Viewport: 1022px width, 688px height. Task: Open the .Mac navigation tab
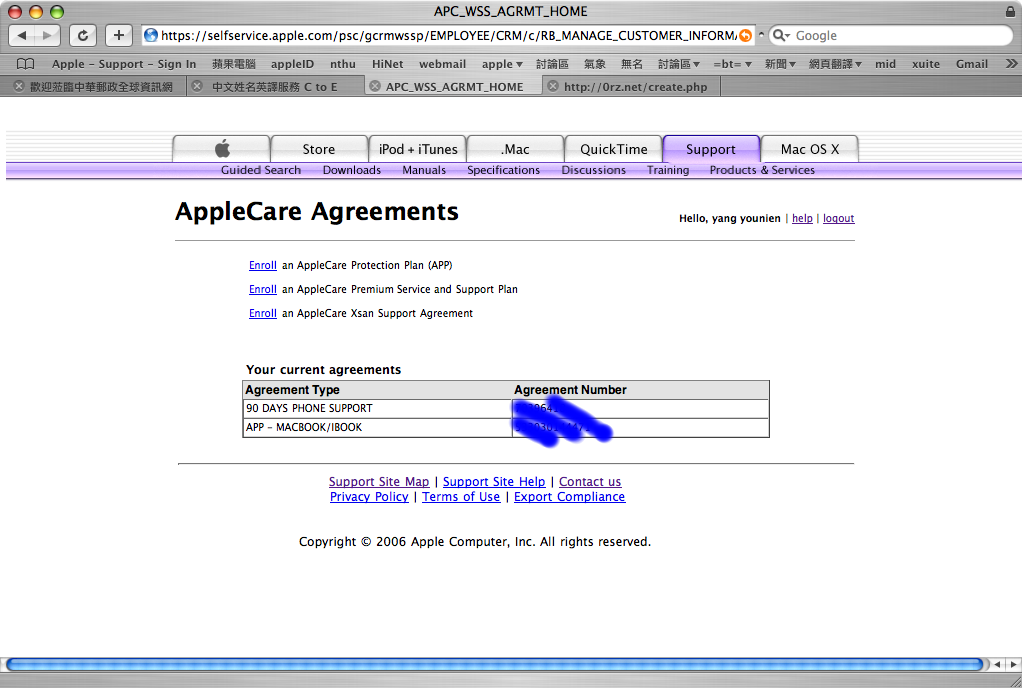[x=516, y=149]
